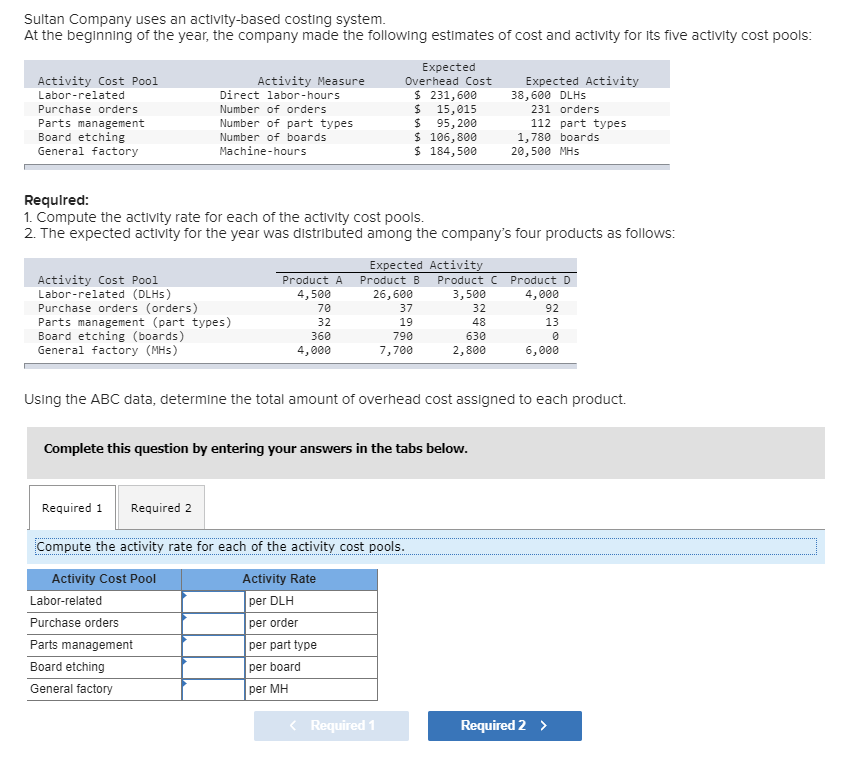
Task: Click the Required 1 back button
Action: point(331,725)
